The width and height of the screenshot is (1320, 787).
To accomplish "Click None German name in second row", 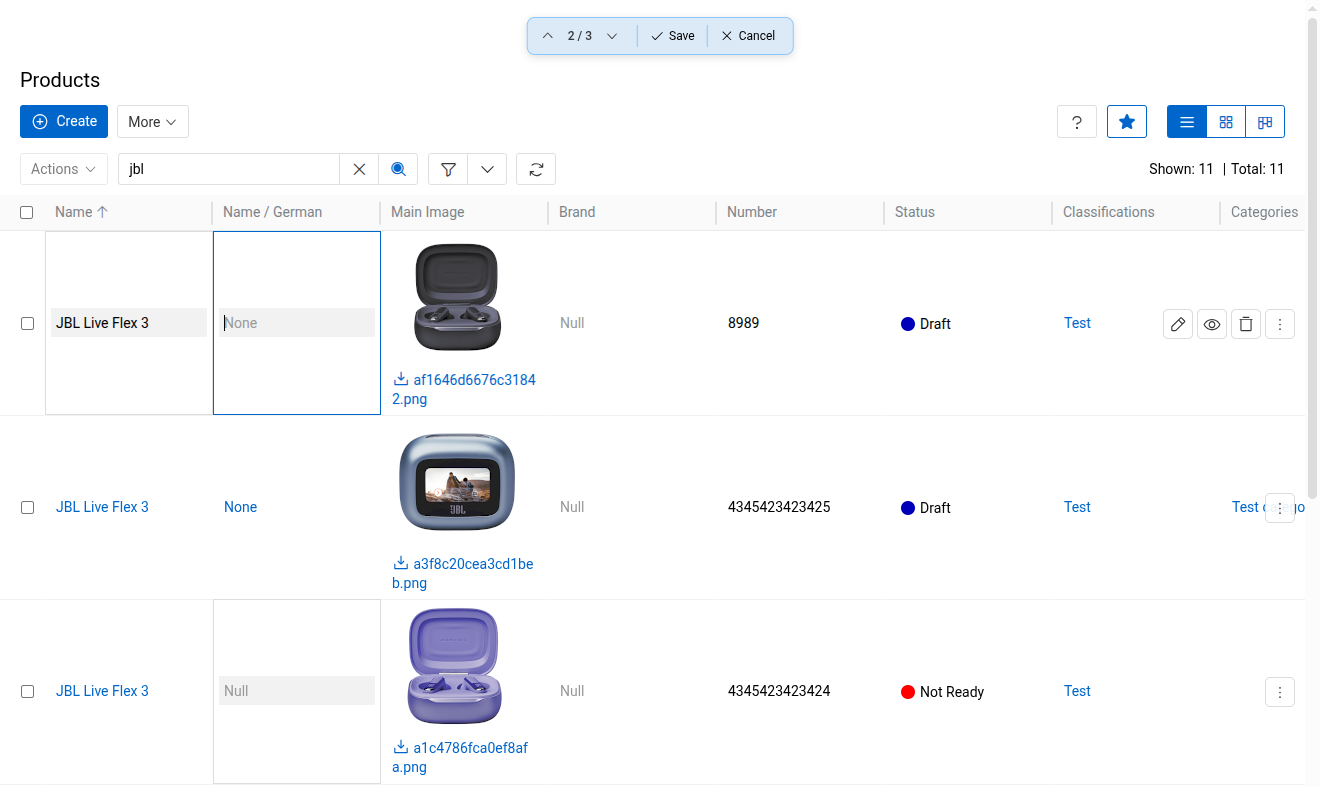I will point(240,507).
